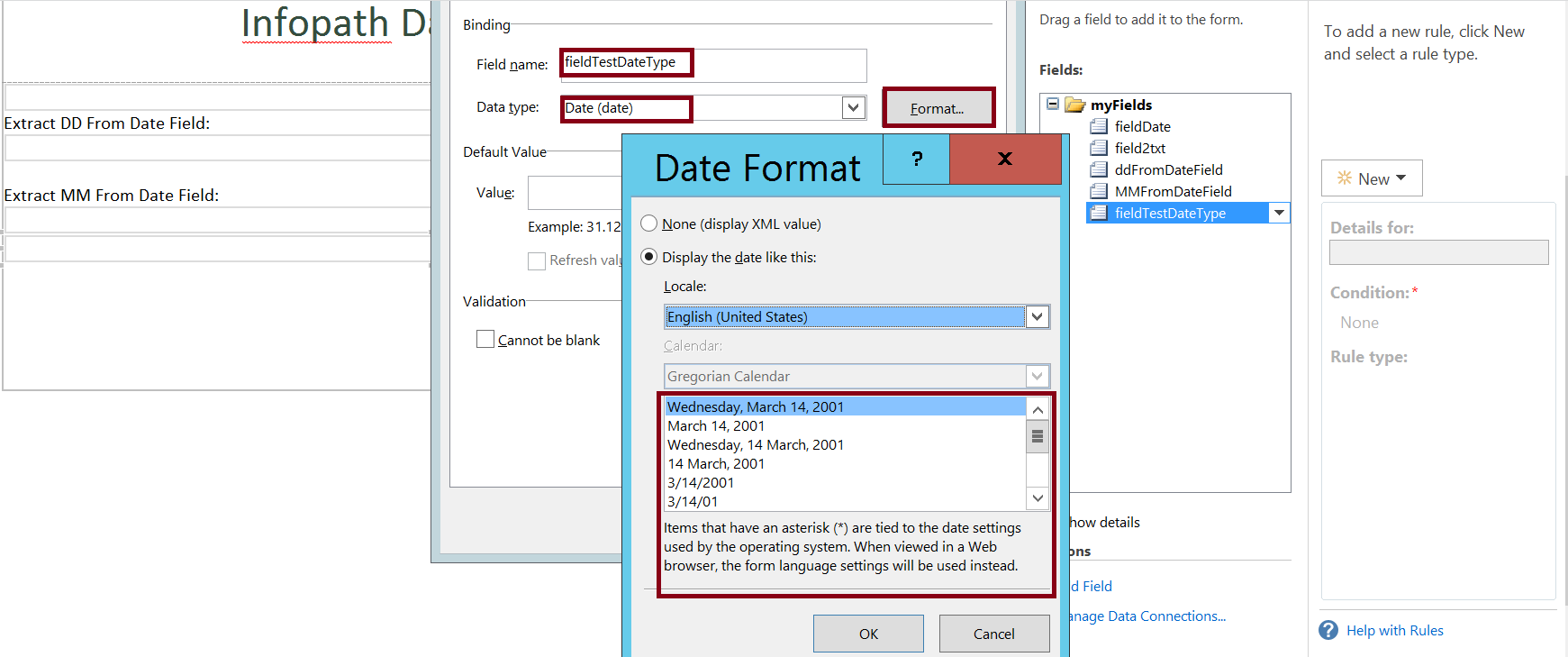Select the ddFromDateField field
The width and height of the screenshot is (1568, 657).
click(x=1169, y=169)
